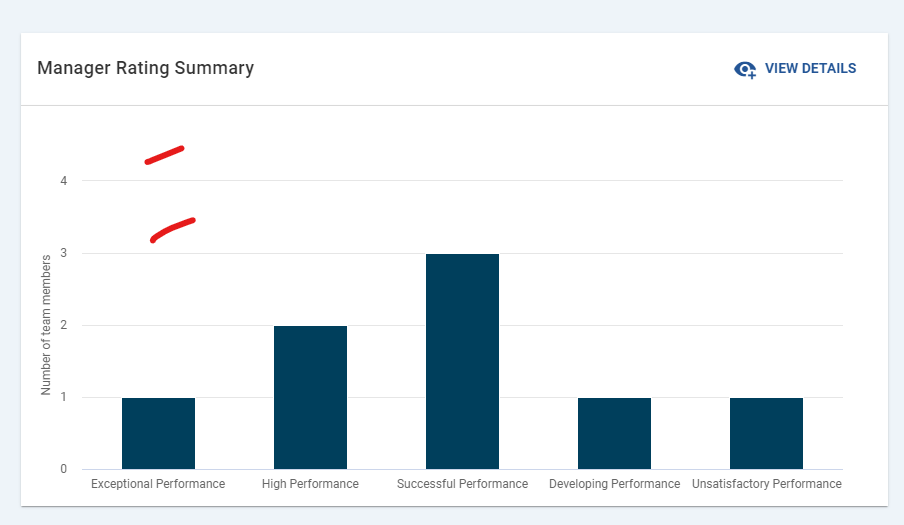
Task: Click the y-axis tick label 3
Action: coord(63,253)
